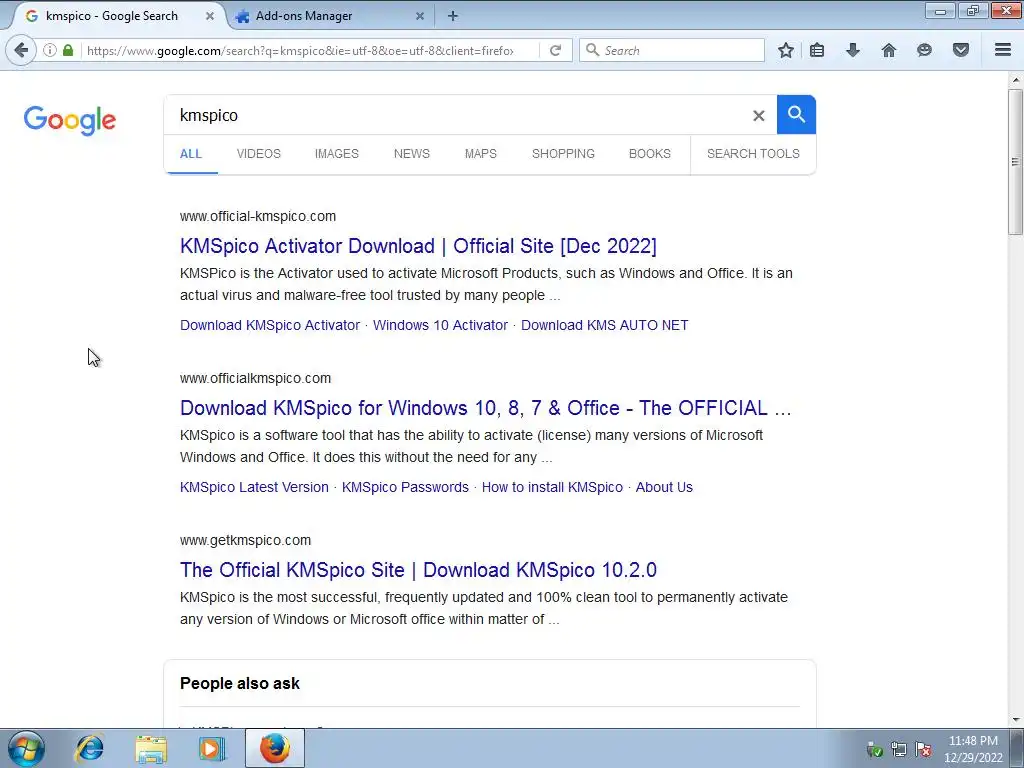Click the www.official-kmspico.com URL text
Image resolution: width=1024 pixels, height=768 pixels.
(x=258, y=216)
